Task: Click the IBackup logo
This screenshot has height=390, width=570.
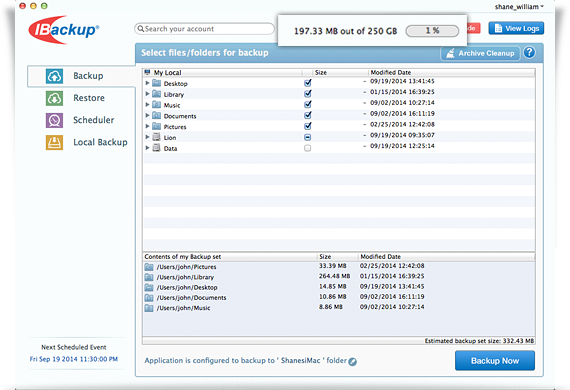Action: click(x=64, y=30)
